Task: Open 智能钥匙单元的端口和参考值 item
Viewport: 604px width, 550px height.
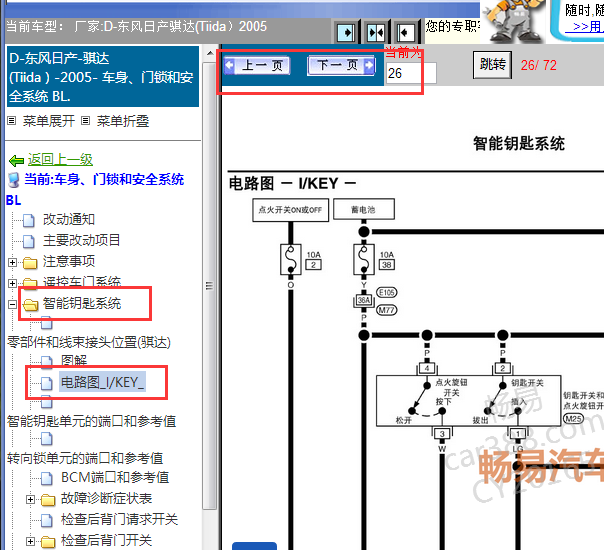Action: click(91, 421)
